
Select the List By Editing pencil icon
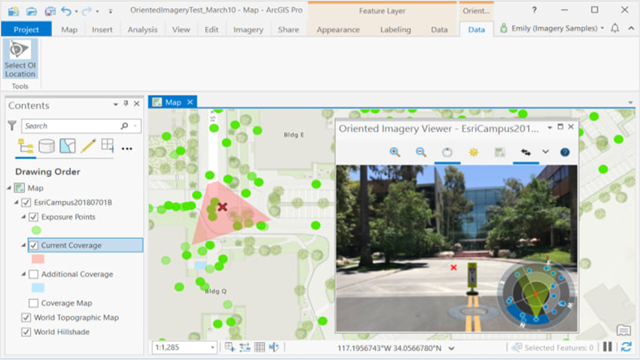(x=88, y=146)
